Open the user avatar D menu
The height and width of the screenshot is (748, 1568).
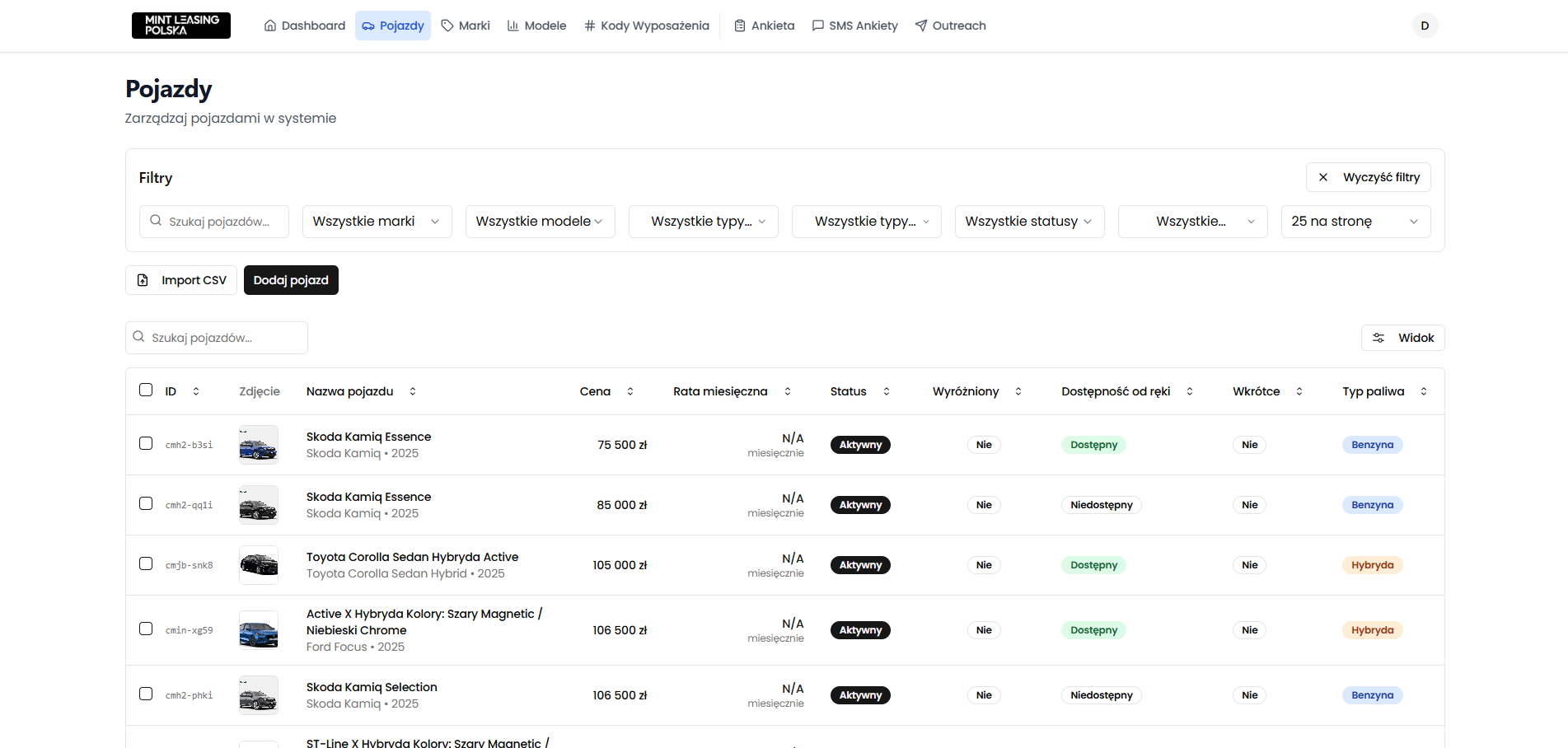tap(1425, 26)
